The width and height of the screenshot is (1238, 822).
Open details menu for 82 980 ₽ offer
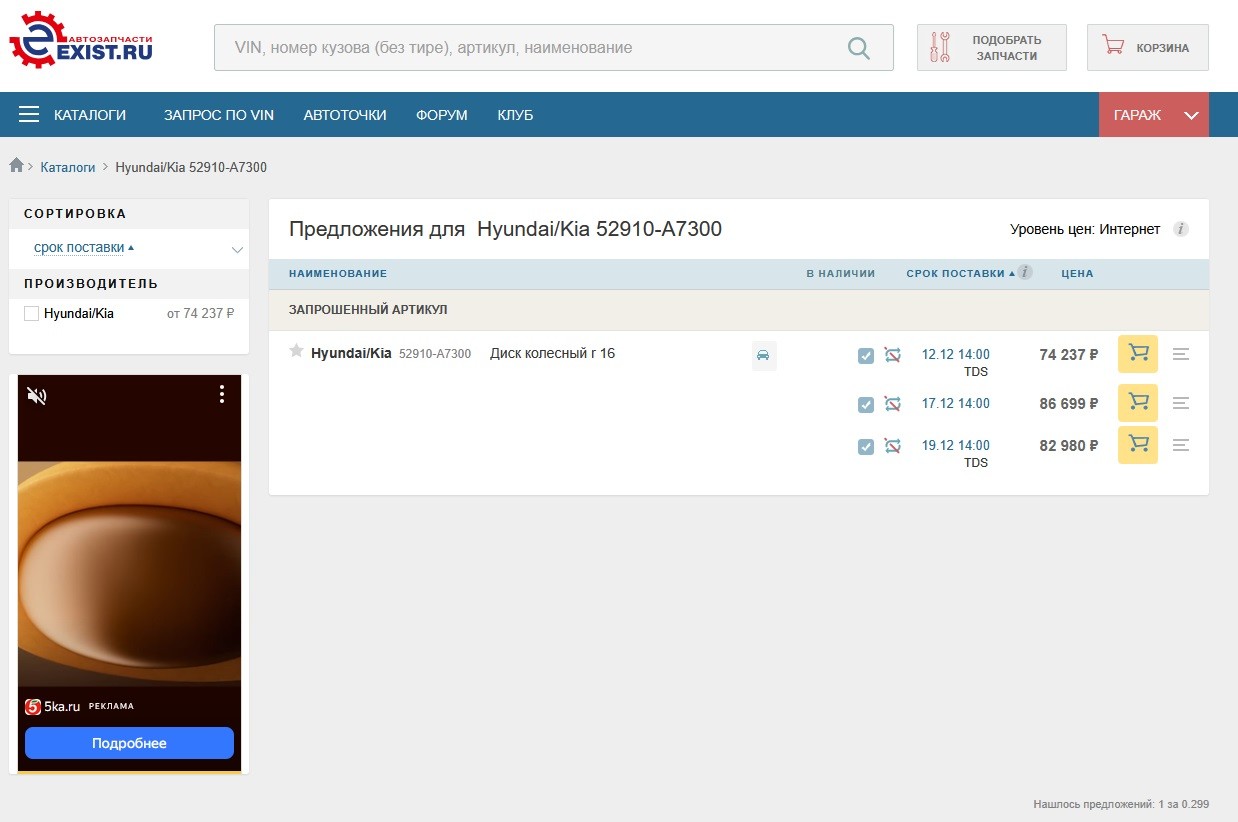click(1181, 445)
